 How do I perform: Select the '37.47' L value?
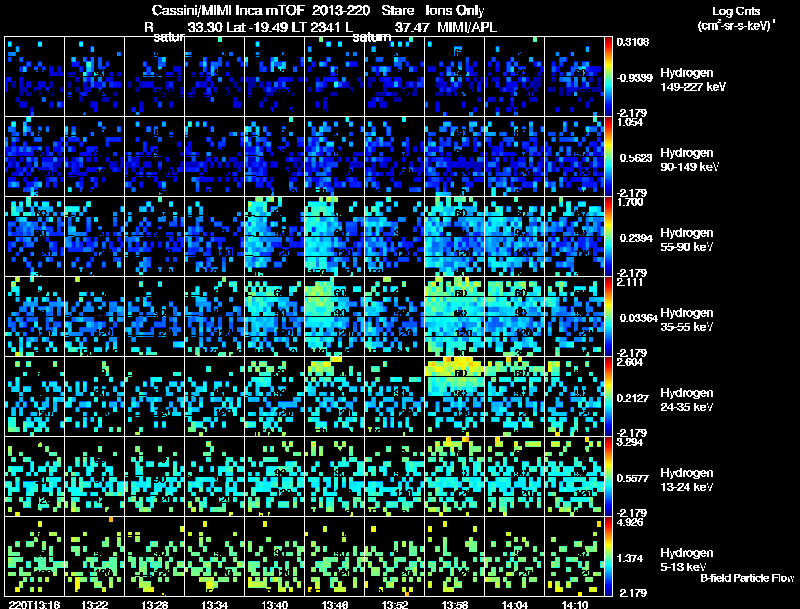click(411, 27)
